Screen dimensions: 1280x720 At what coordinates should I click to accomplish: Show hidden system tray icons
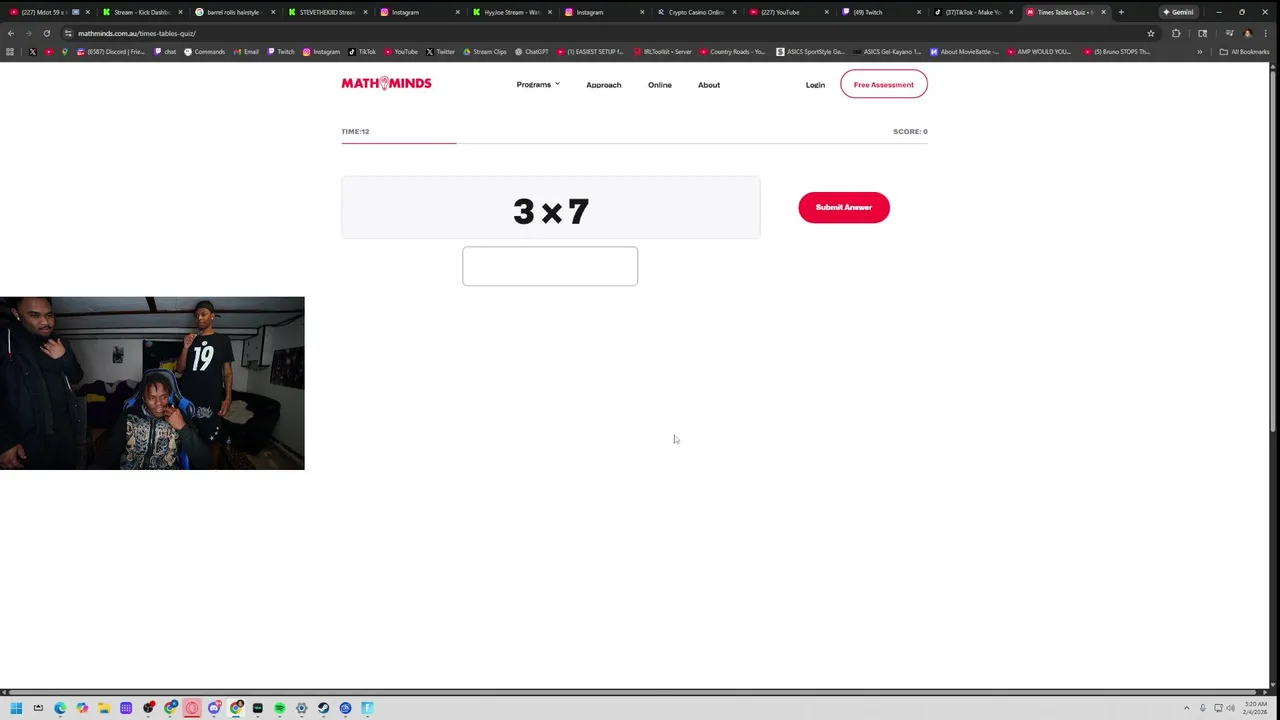[1187, 708]
